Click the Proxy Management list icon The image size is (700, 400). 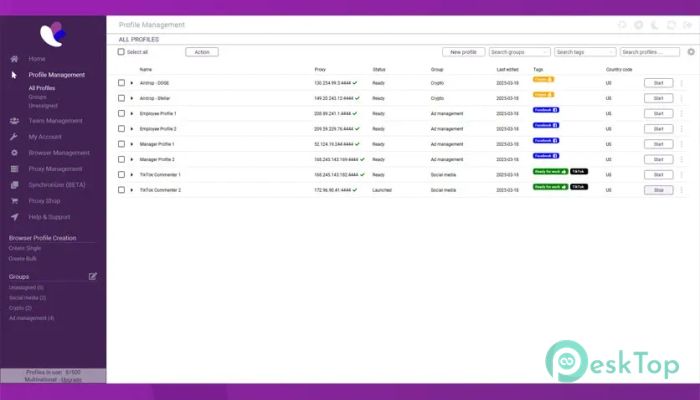[14, 169]
